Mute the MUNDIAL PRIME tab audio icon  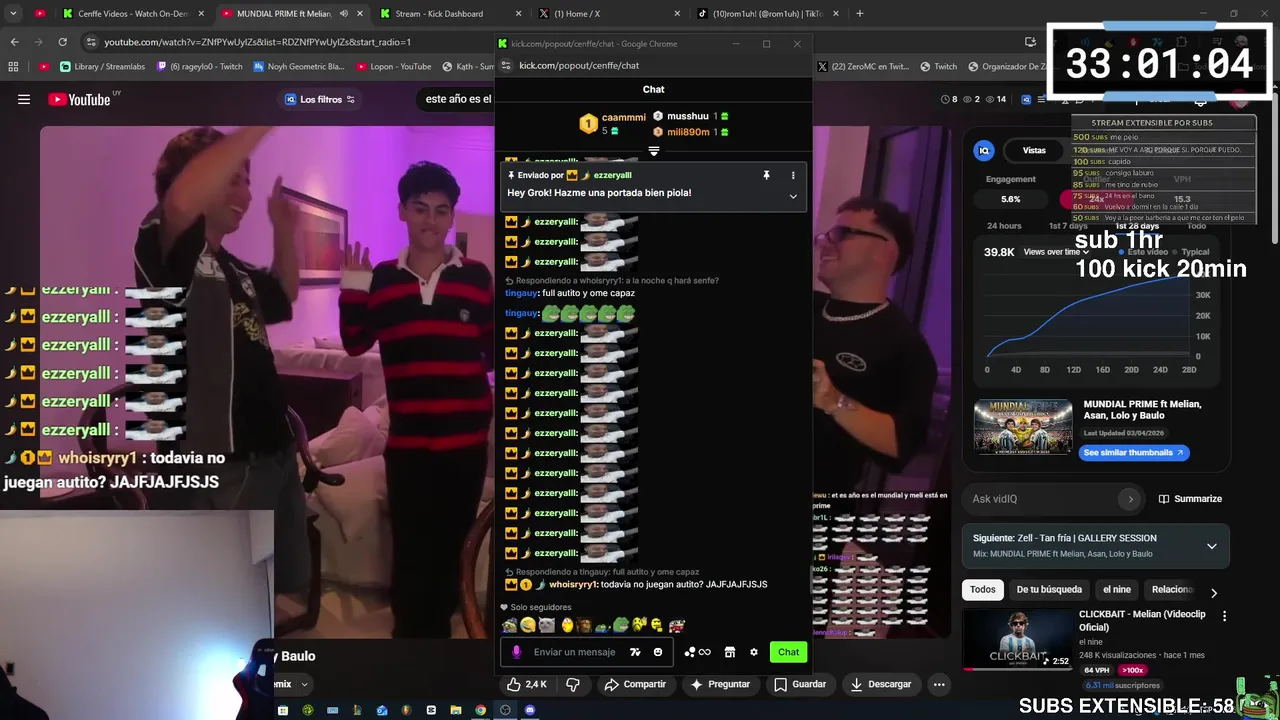[344, 14]
